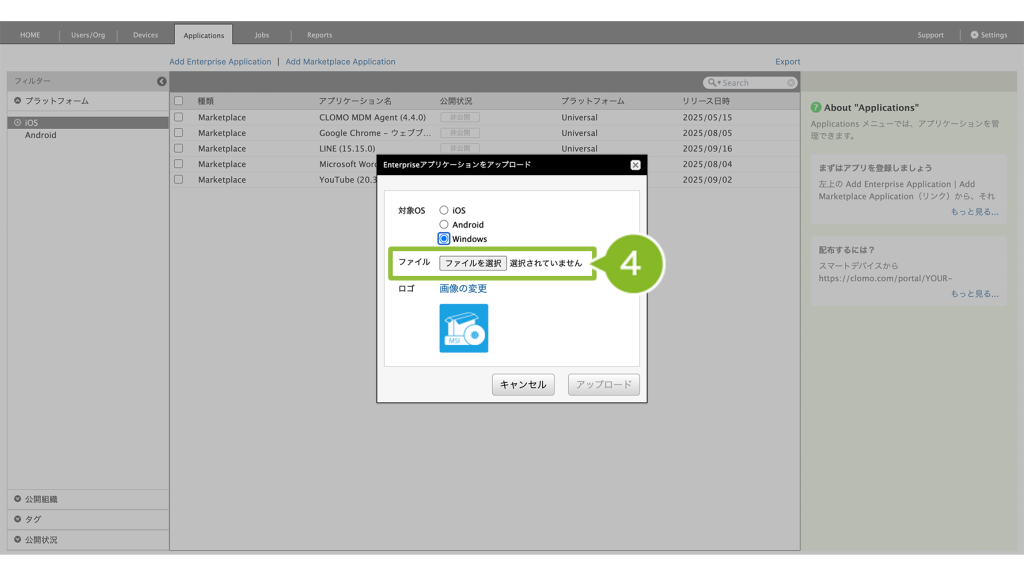Click the キャンセル button
The image size is (1024, 576).
pyautogui.click(x=523, y=385)
